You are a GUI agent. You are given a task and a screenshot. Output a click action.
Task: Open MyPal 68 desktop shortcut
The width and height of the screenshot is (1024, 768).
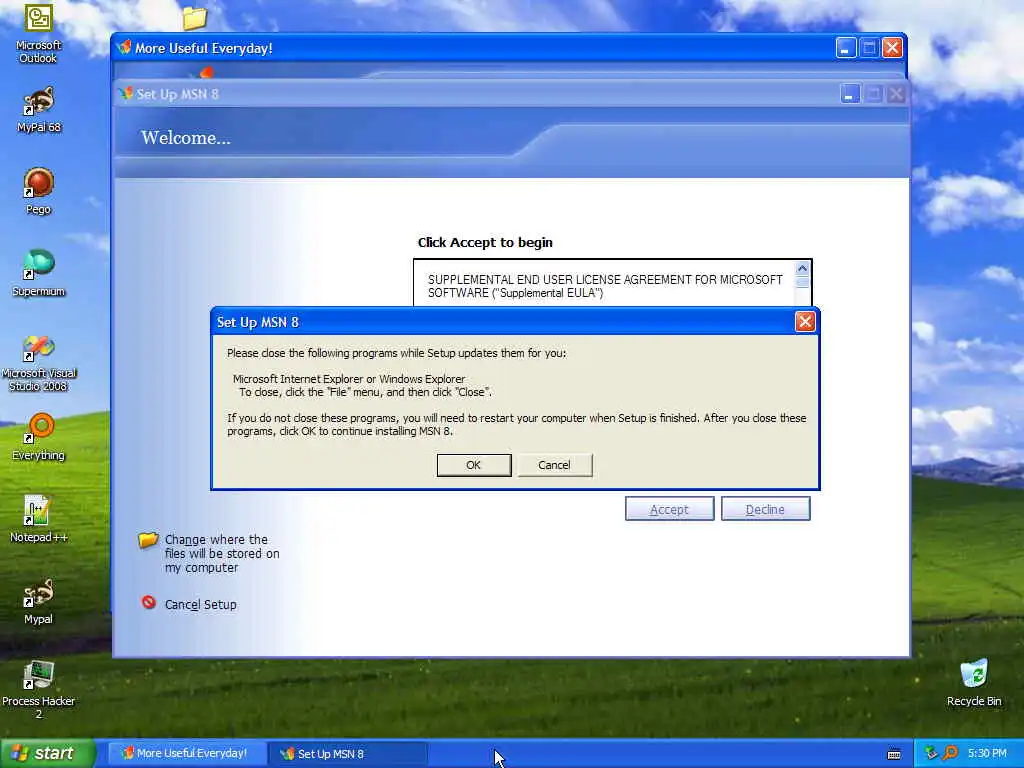coord(39,110)
